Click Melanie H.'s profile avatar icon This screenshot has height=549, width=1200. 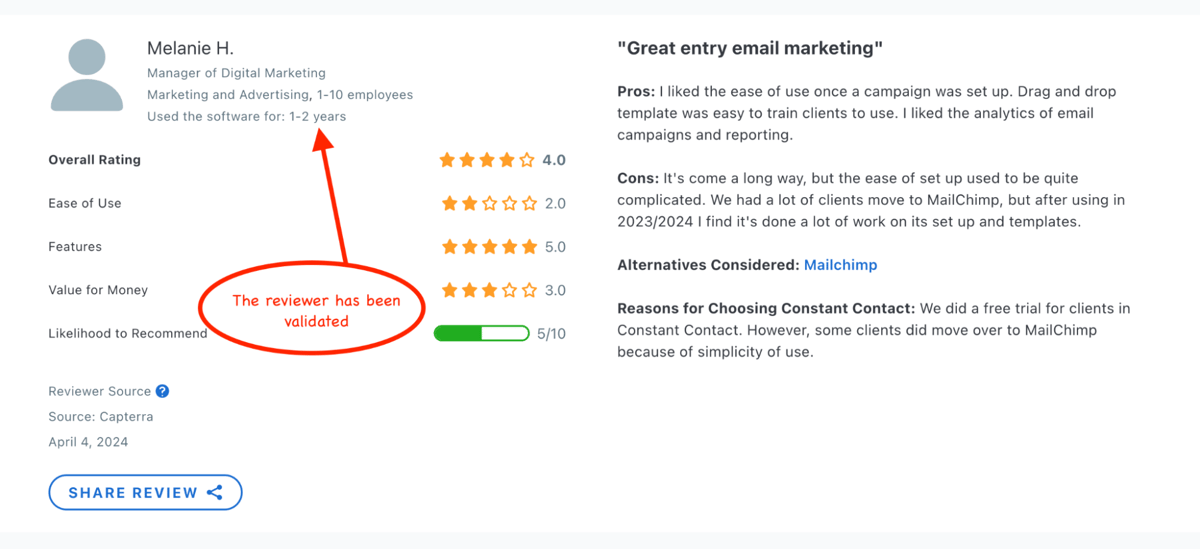[87, 75]
